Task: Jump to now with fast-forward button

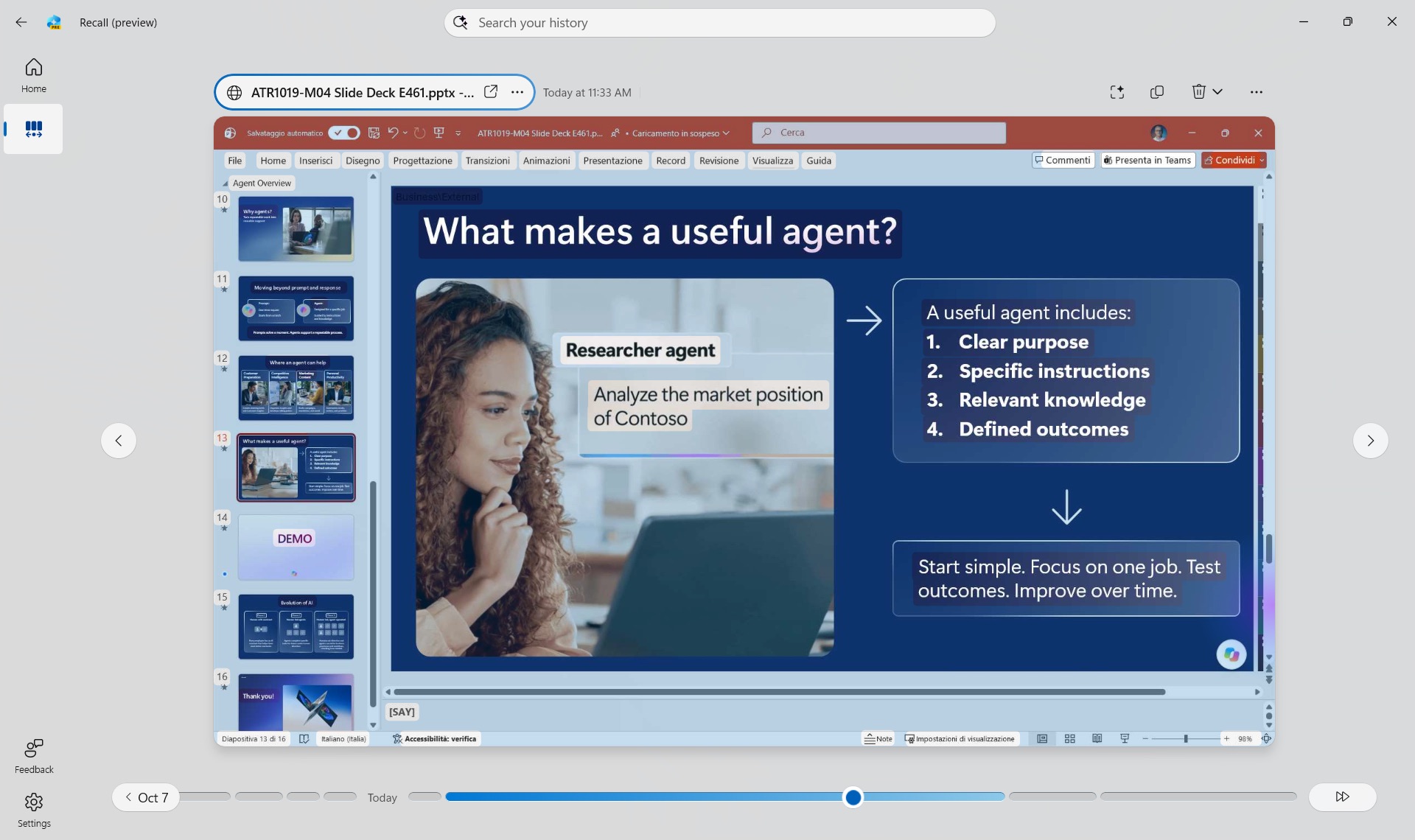Action: click(1342, 797)
